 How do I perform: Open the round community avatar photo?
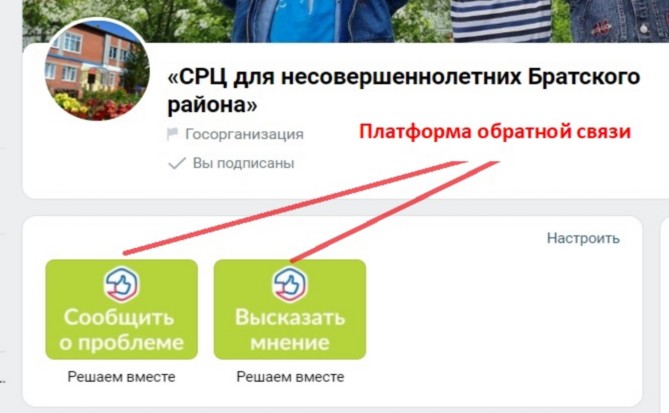click(97, 70)
